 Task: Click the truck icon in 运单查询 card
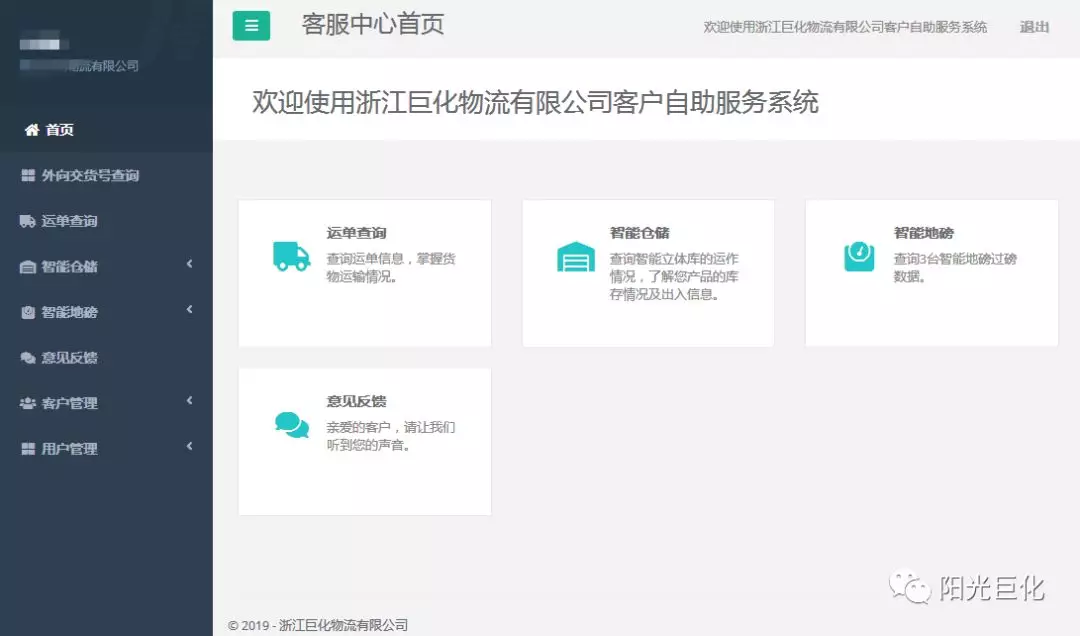291,256
